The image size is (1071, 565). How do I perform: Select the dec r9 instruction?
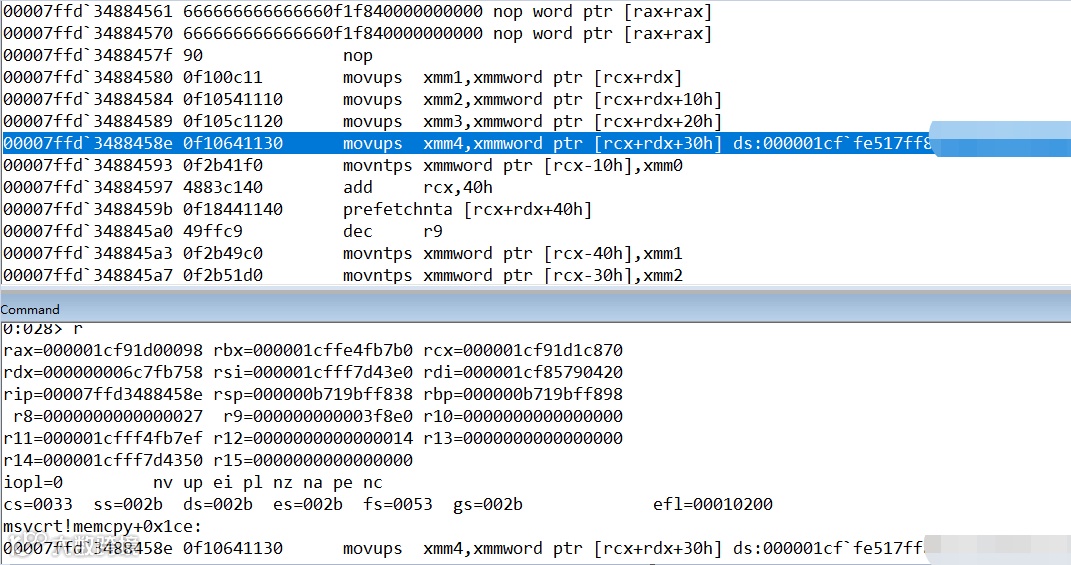(x=223, y=231)
